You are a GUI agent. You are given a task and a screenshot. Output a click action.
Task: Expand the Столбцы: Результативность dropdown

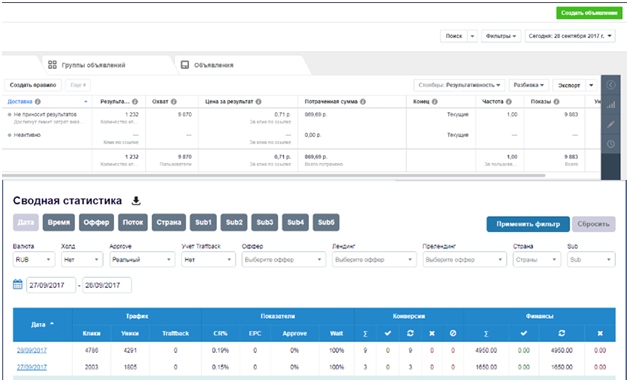click(459, 85)
